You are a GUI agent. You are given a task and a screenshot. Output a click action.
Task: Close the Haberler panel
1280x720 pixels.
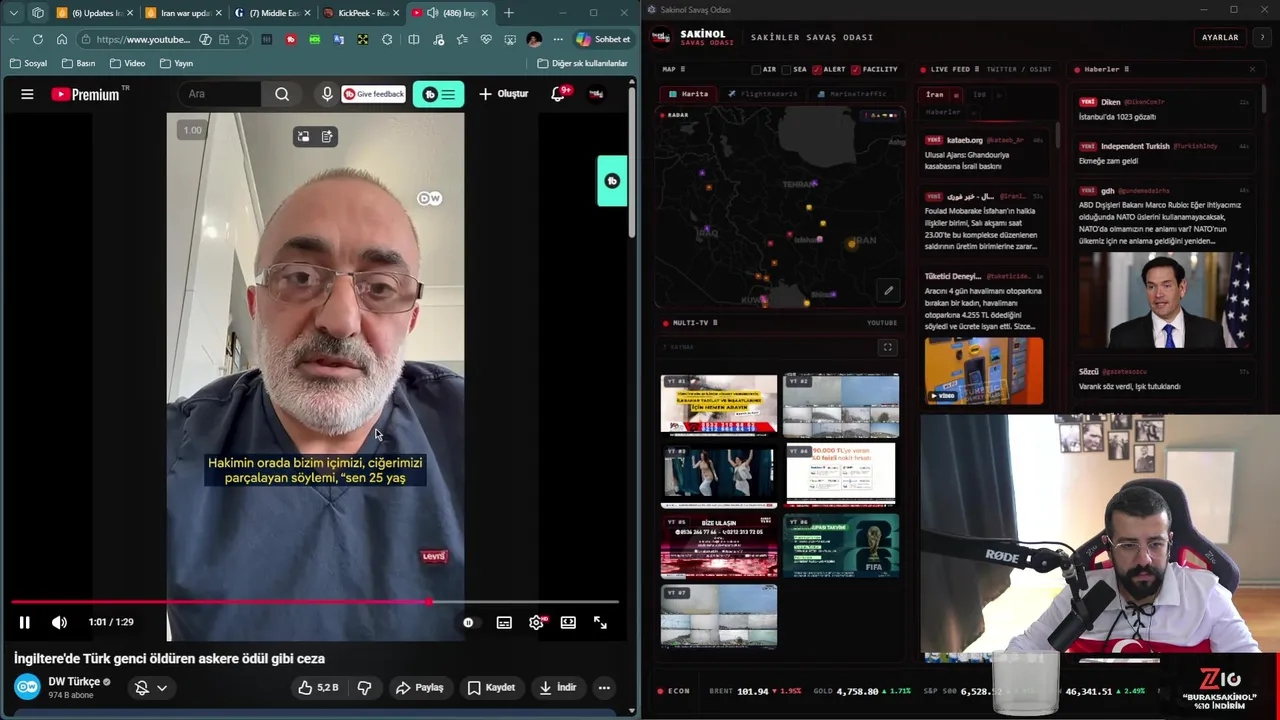click(x=1252, y=70)
